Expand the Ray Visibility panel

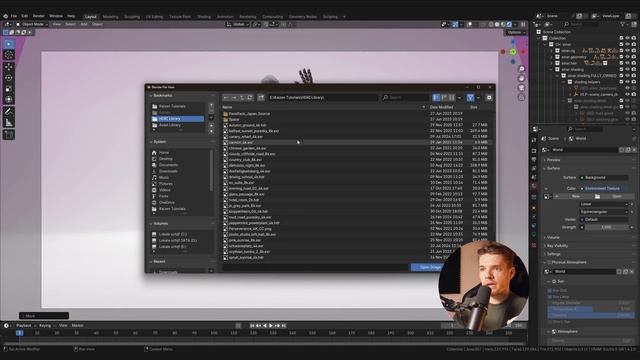pyautogui.click(x=556, y=246)
